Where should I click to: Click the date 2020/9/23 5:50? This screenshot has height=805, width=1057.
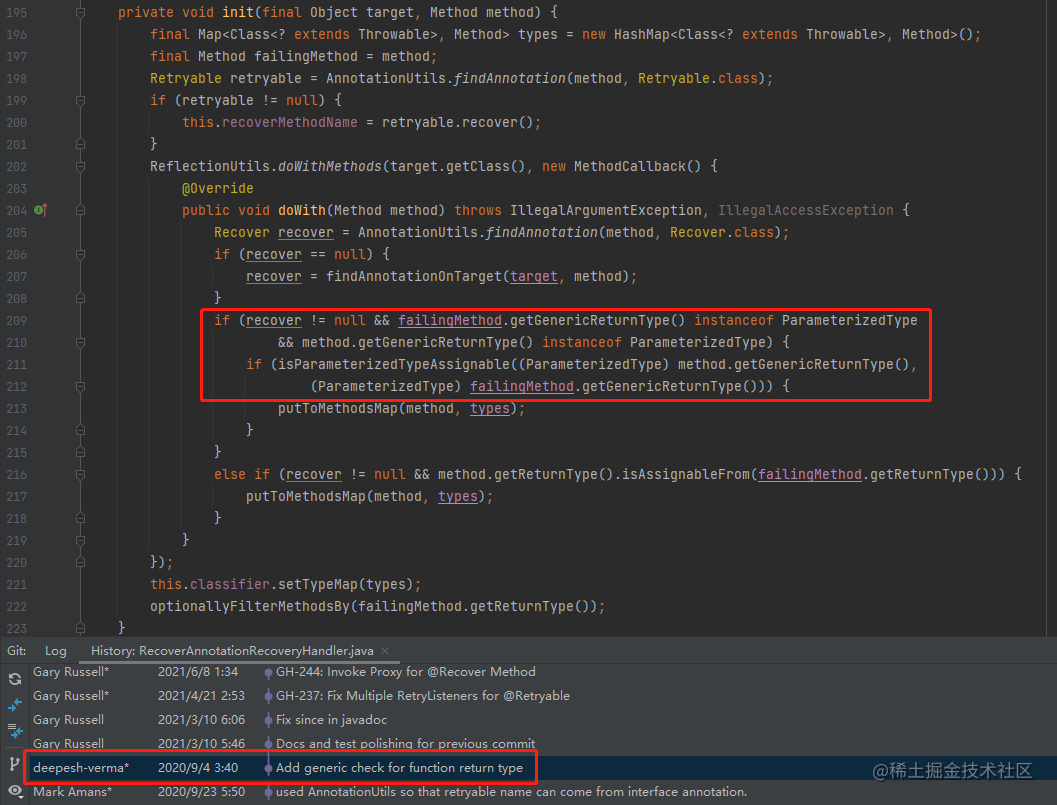[x=201, y=792]
